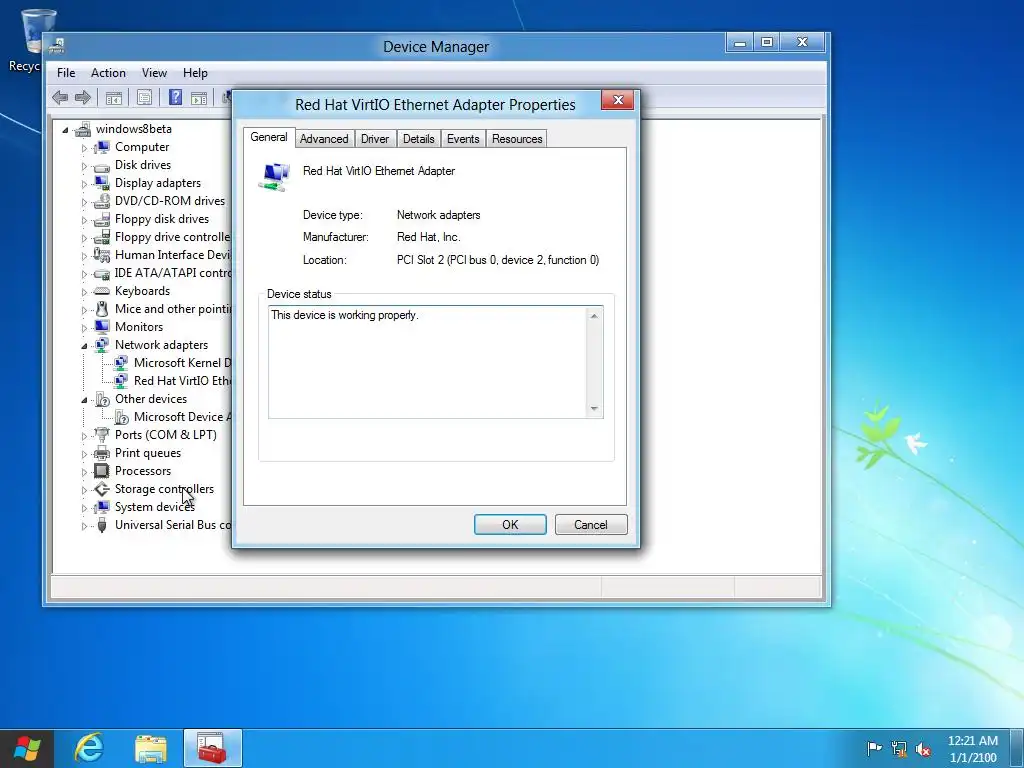Image resolution: width=1024 pixels, height=768 pixels.
Task: Select the Network adapters category icon
Action: coord(102,345)
